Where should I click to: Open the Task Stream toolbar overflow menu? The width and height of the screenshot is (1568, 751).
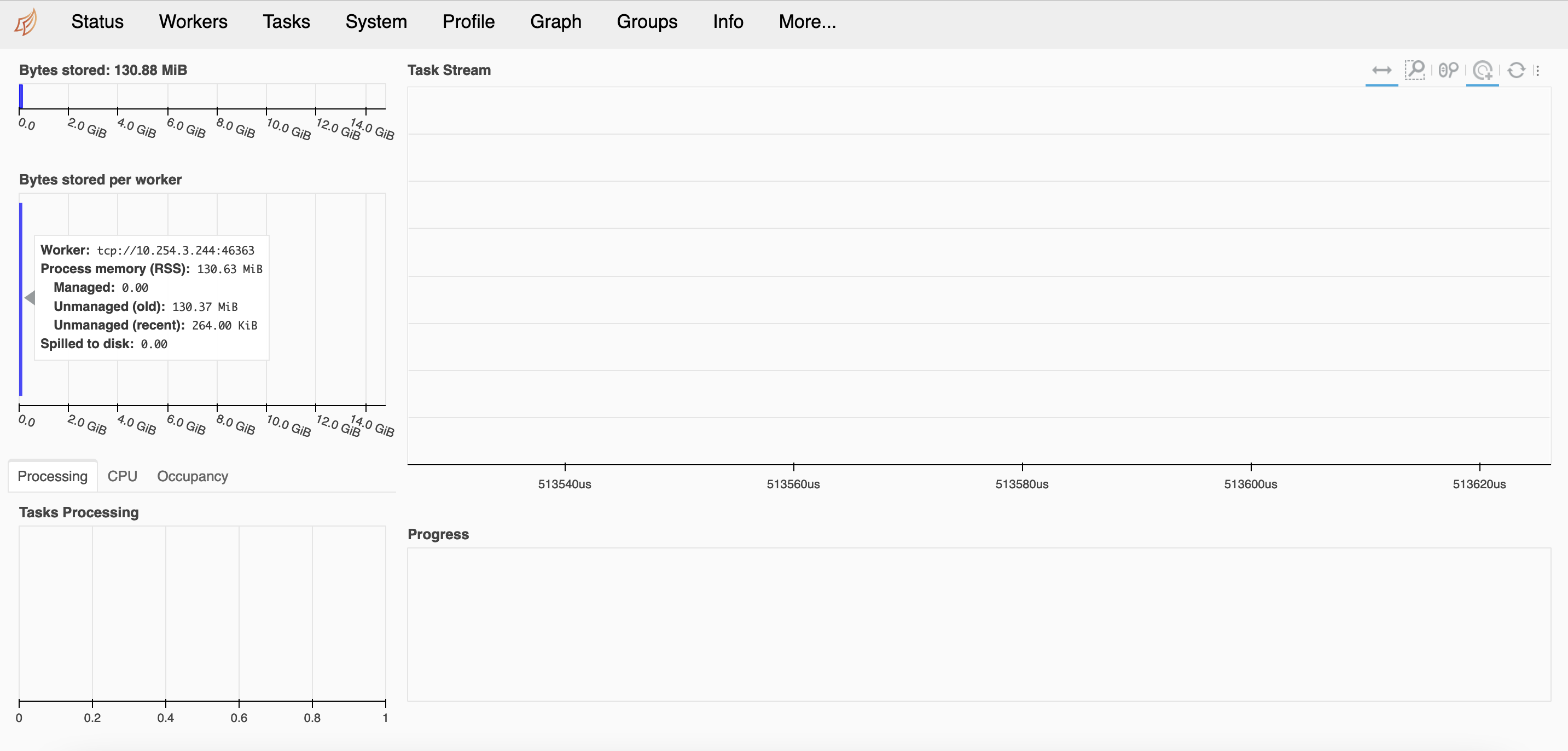click(x=1537, y=70)
